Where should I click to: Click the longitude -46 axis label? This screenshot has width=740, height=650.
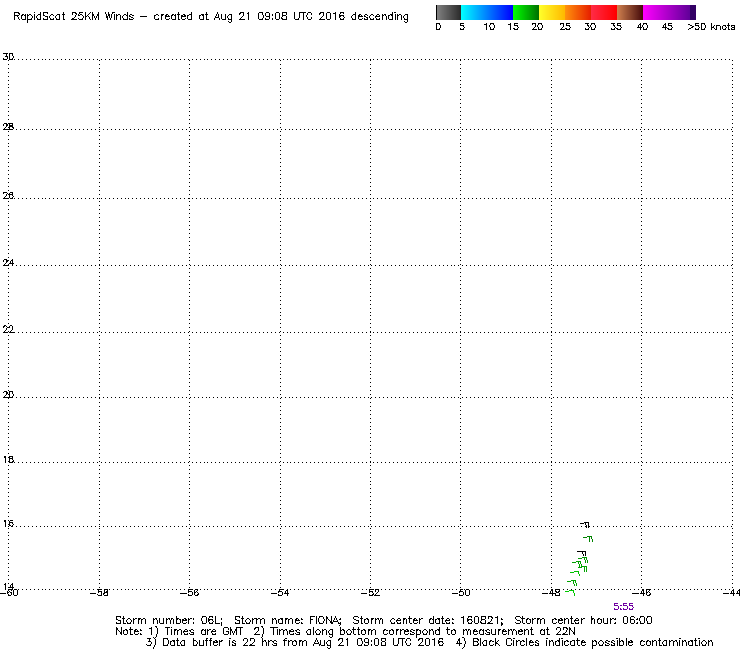point(641,593)
